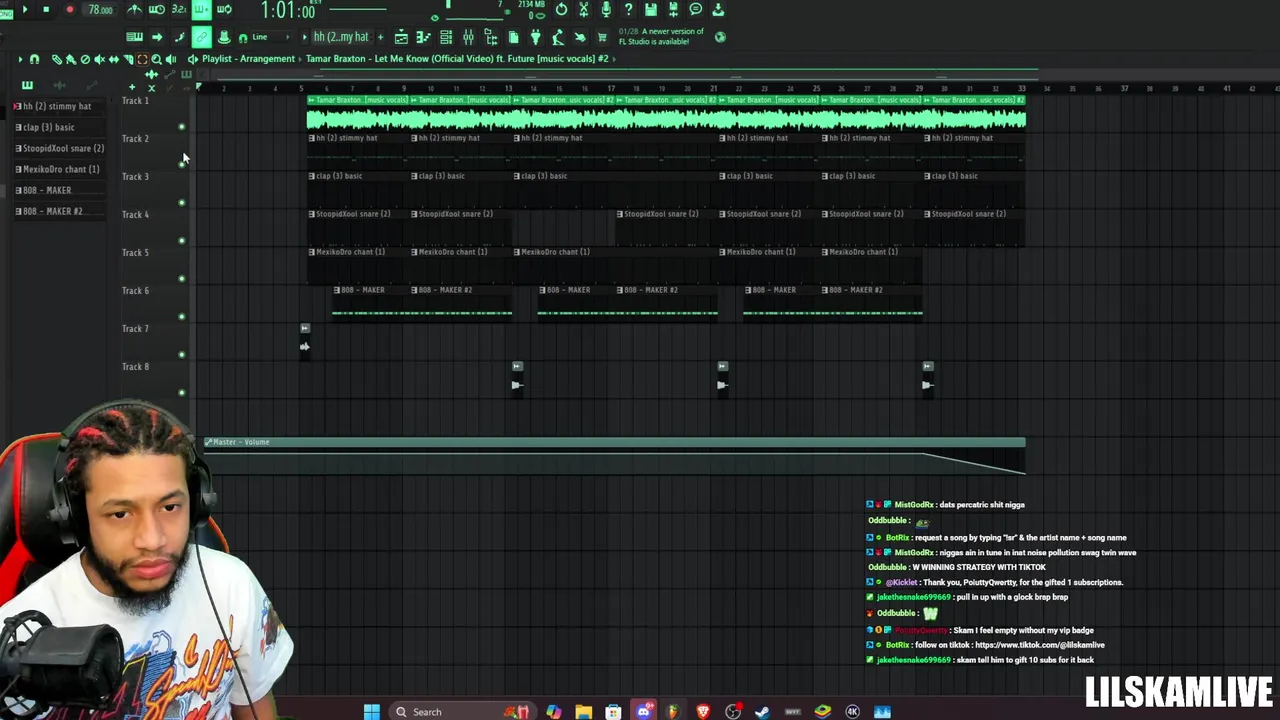Click the red Record button

coord(70,10)
